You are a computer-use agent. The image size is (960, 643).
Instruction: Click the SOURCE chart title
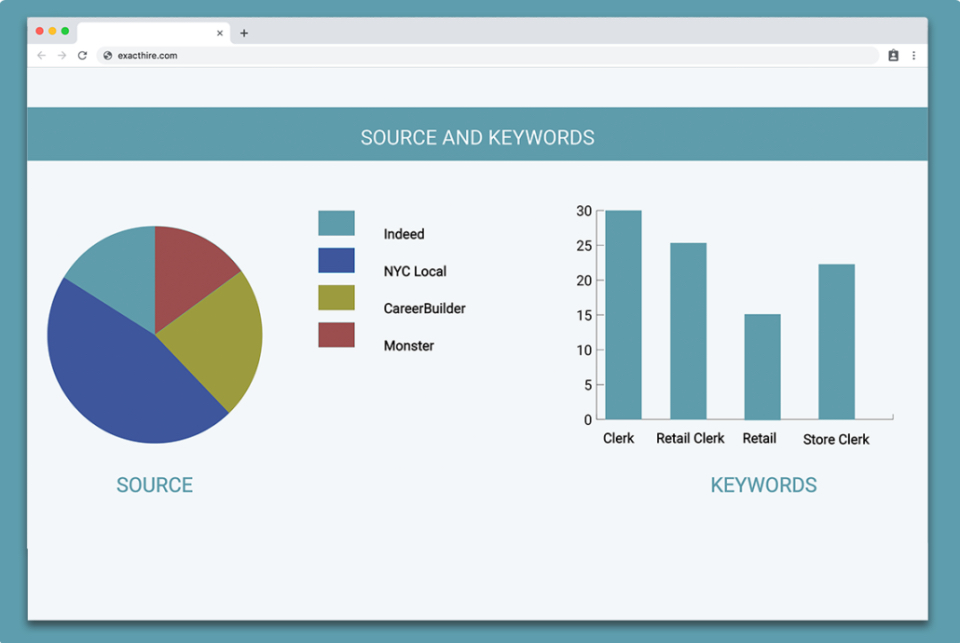(155, 485)
